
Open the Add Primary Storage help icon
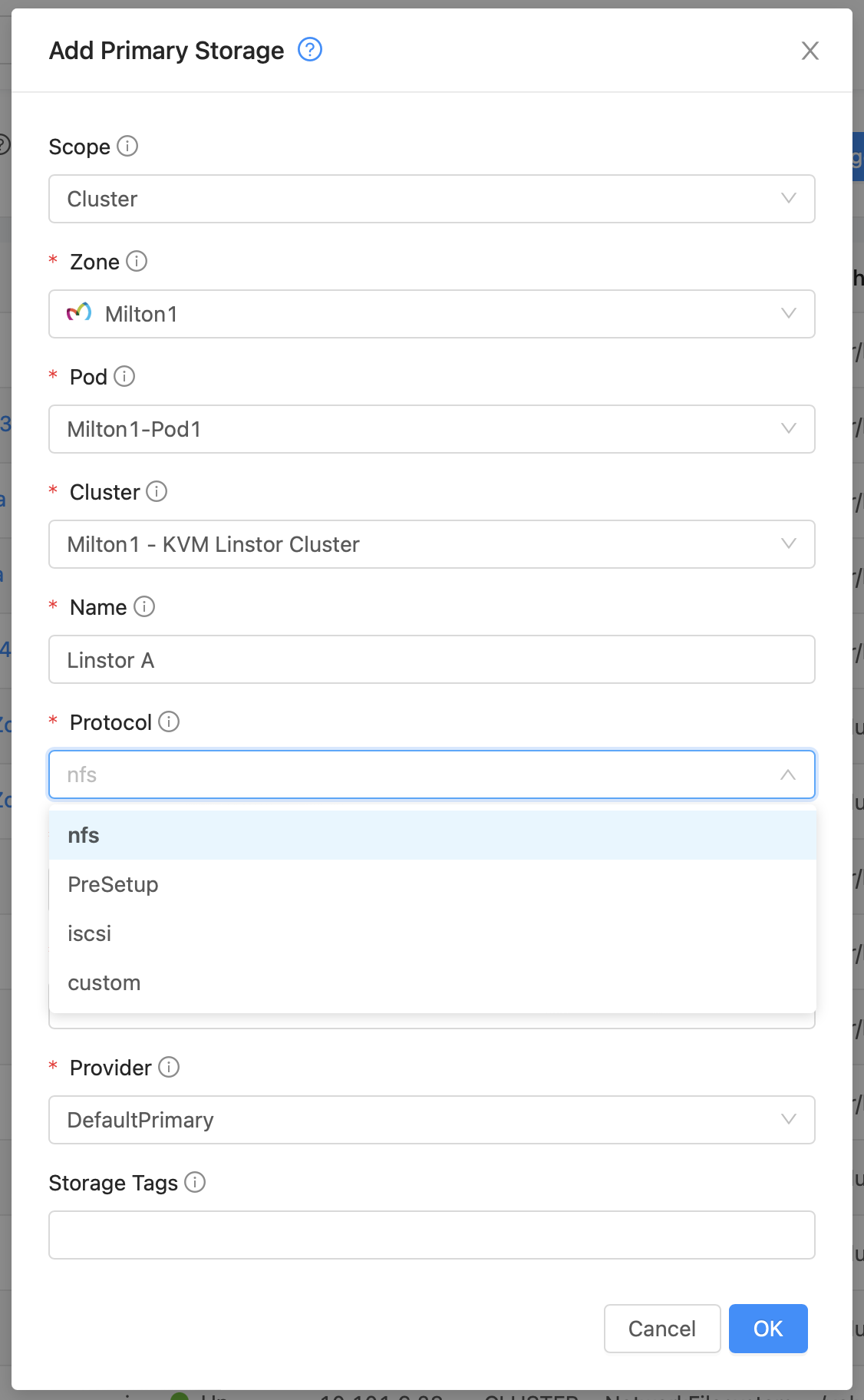pyautogui.click(x=308, y=50)
